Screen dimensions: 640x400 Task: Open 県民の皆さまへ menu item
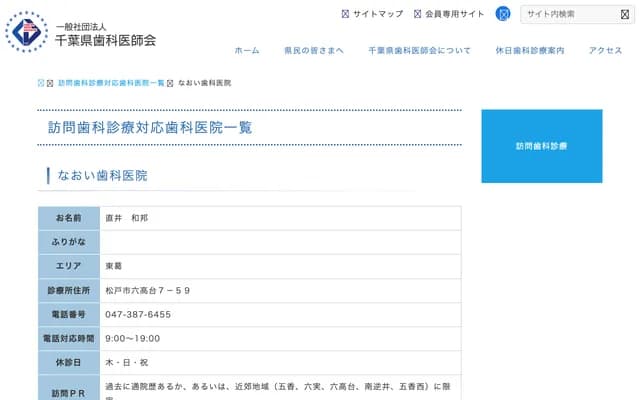[313, 50]
